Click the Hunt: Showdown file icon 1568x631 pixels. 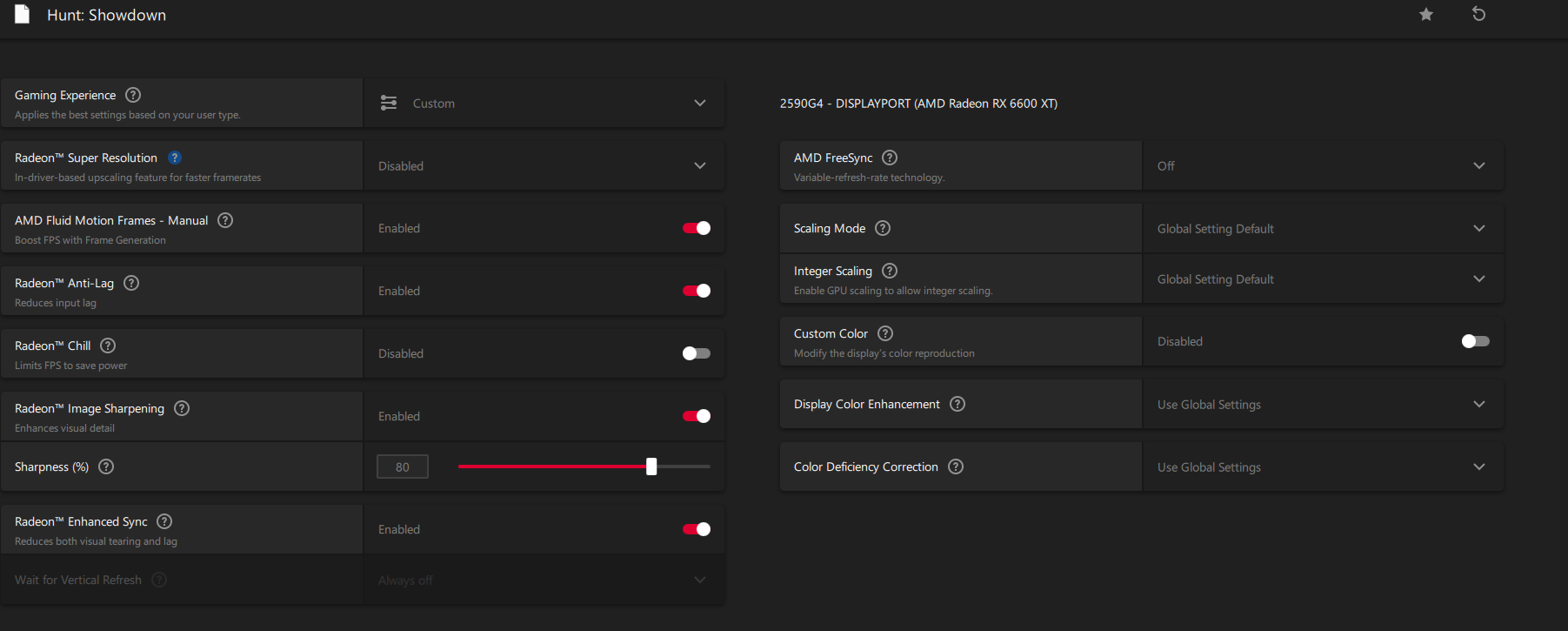tap(23, 14)
